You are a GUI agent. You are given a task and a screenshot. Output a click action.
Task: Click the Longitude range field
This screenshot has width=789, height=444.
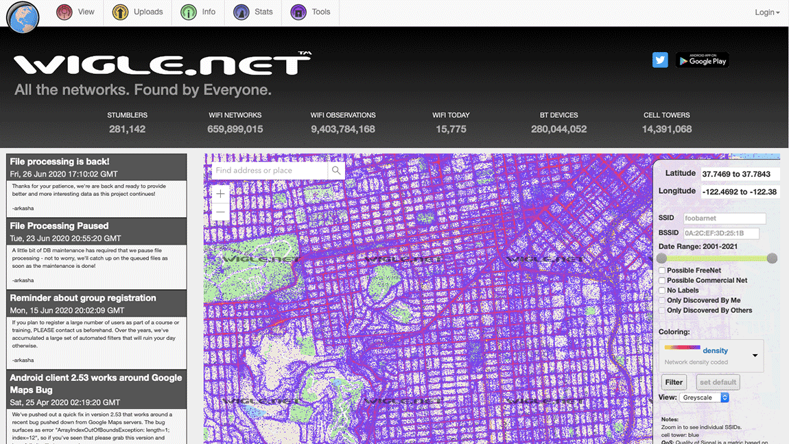click(740, 192)
